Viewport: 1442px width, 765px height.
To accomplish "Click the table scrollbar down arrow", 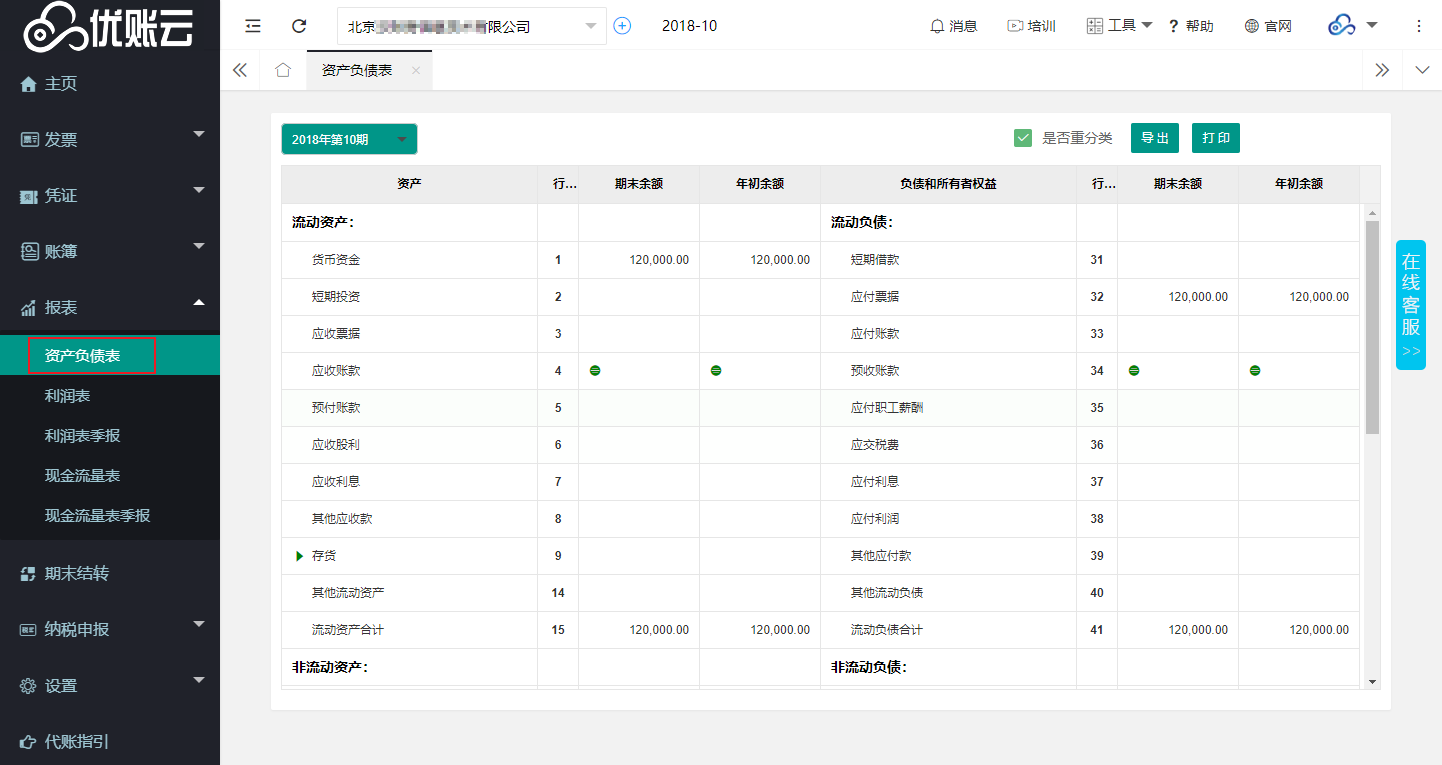I will coord(1372,681).
